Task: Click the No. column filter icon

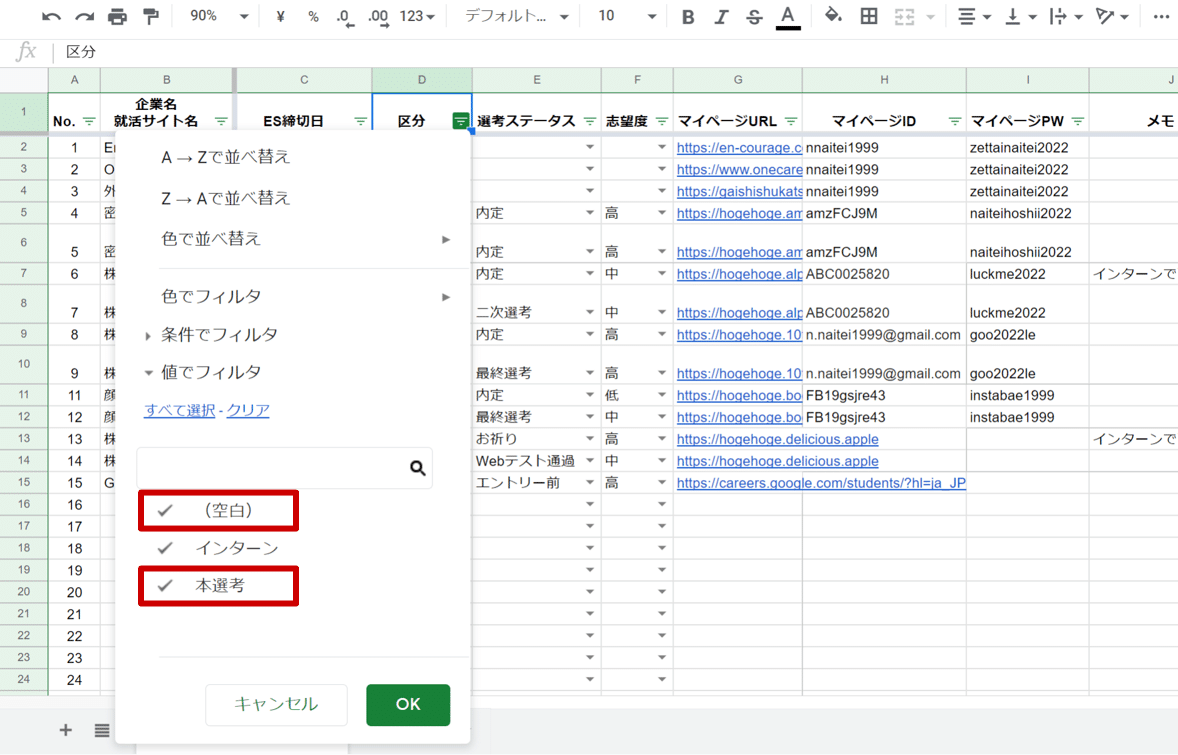Action: coord(89,121)
